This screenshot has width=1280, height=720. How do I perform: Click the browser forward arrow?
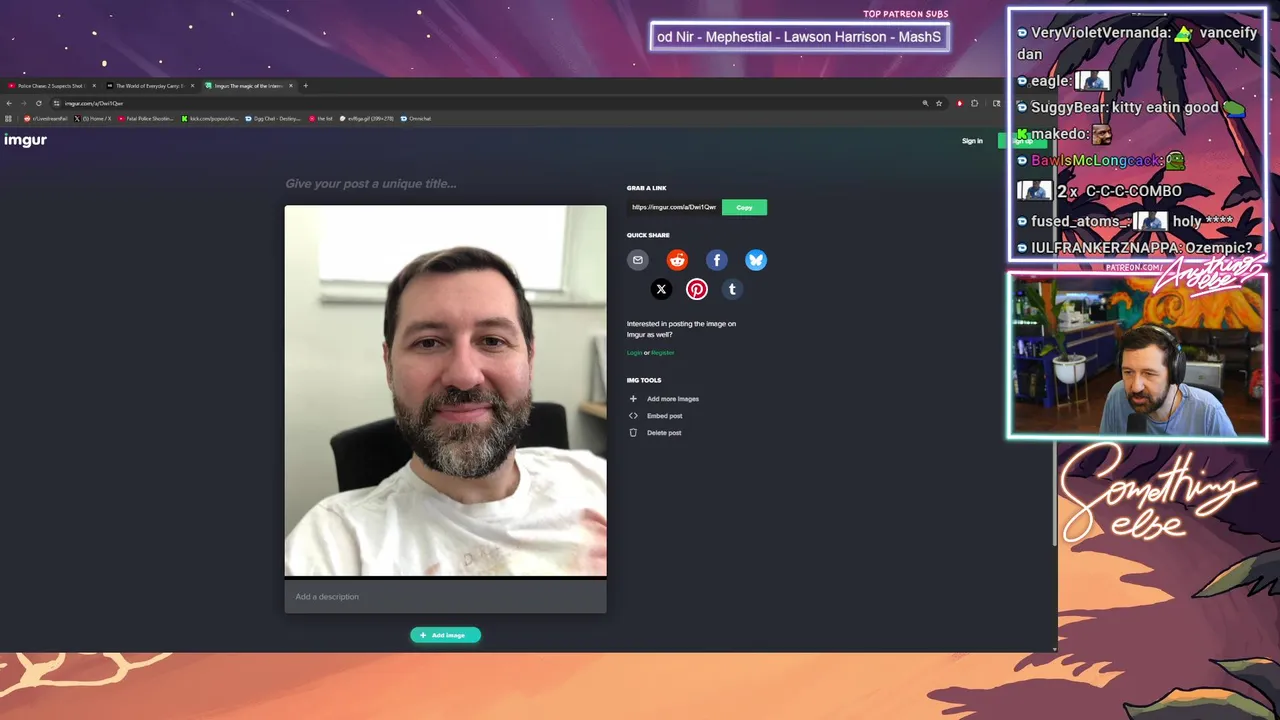(24, 103)
